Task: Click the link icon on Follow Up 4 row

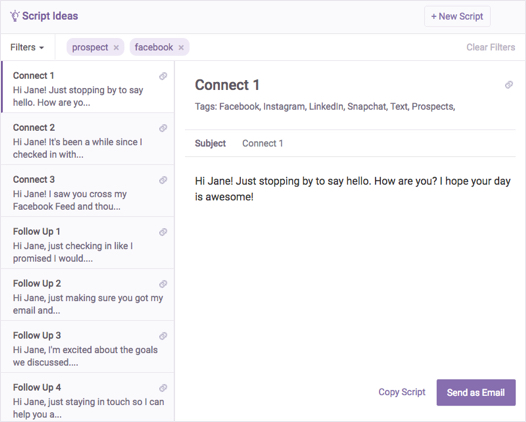Action: click(x=163, y=388)
